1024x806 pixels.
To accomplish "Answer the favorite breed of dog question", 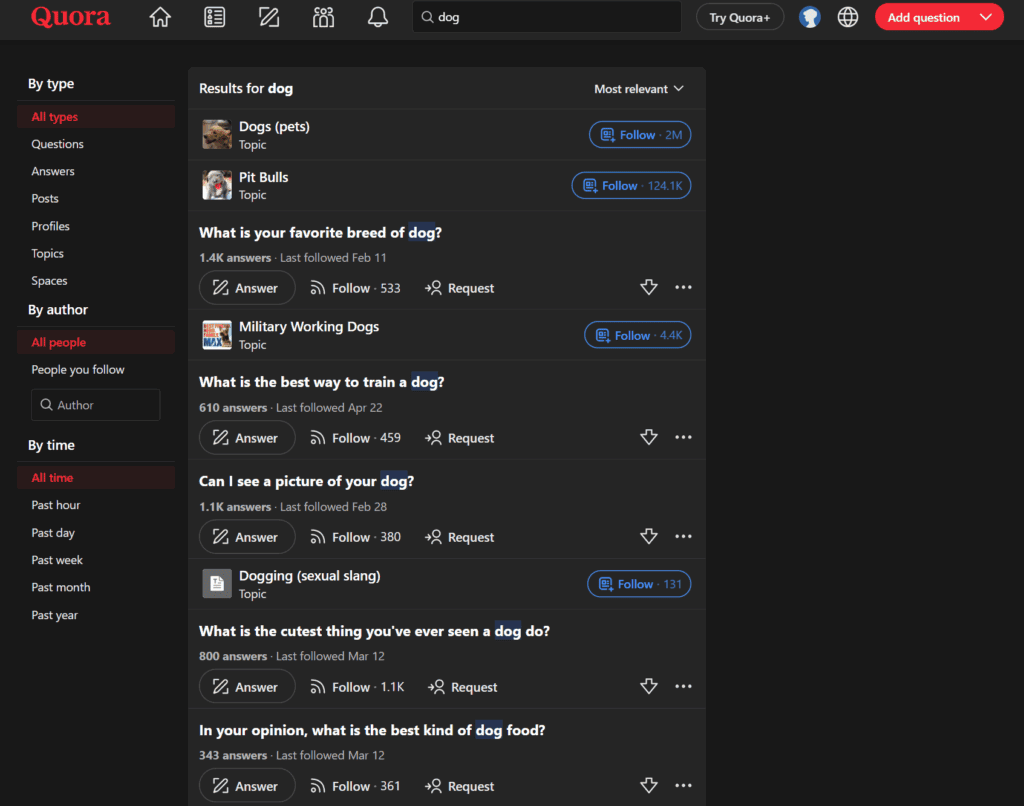I will coord(247,288).
